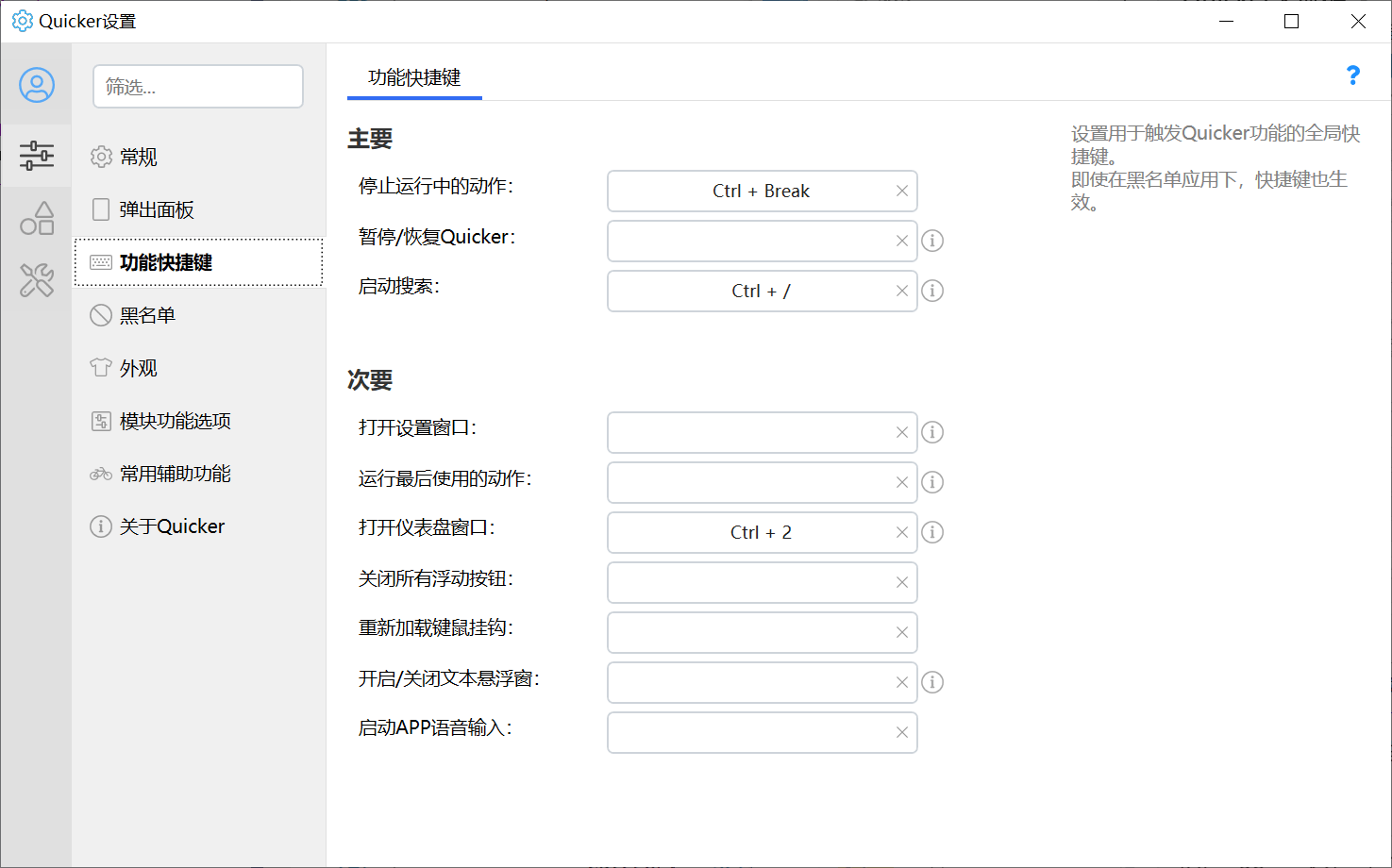Open the 常规 settings page
1392x868 pixels.
point(198,157)
